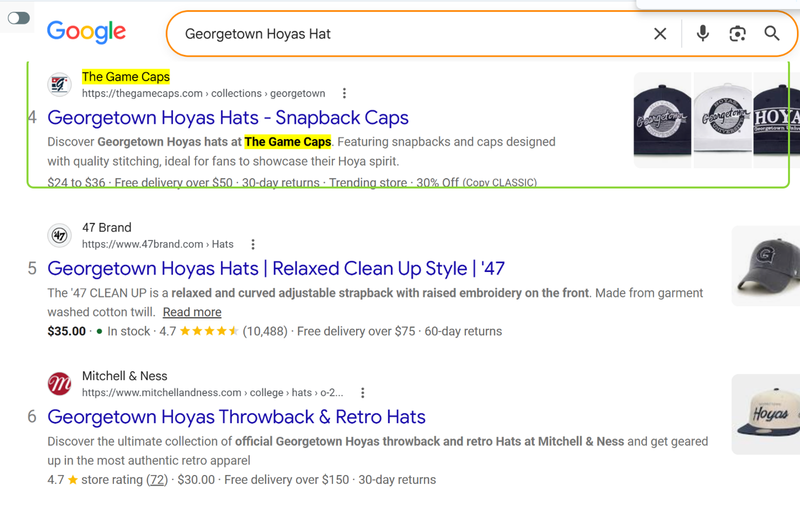Open more options for The Game Caps result

tap(344, 93)
